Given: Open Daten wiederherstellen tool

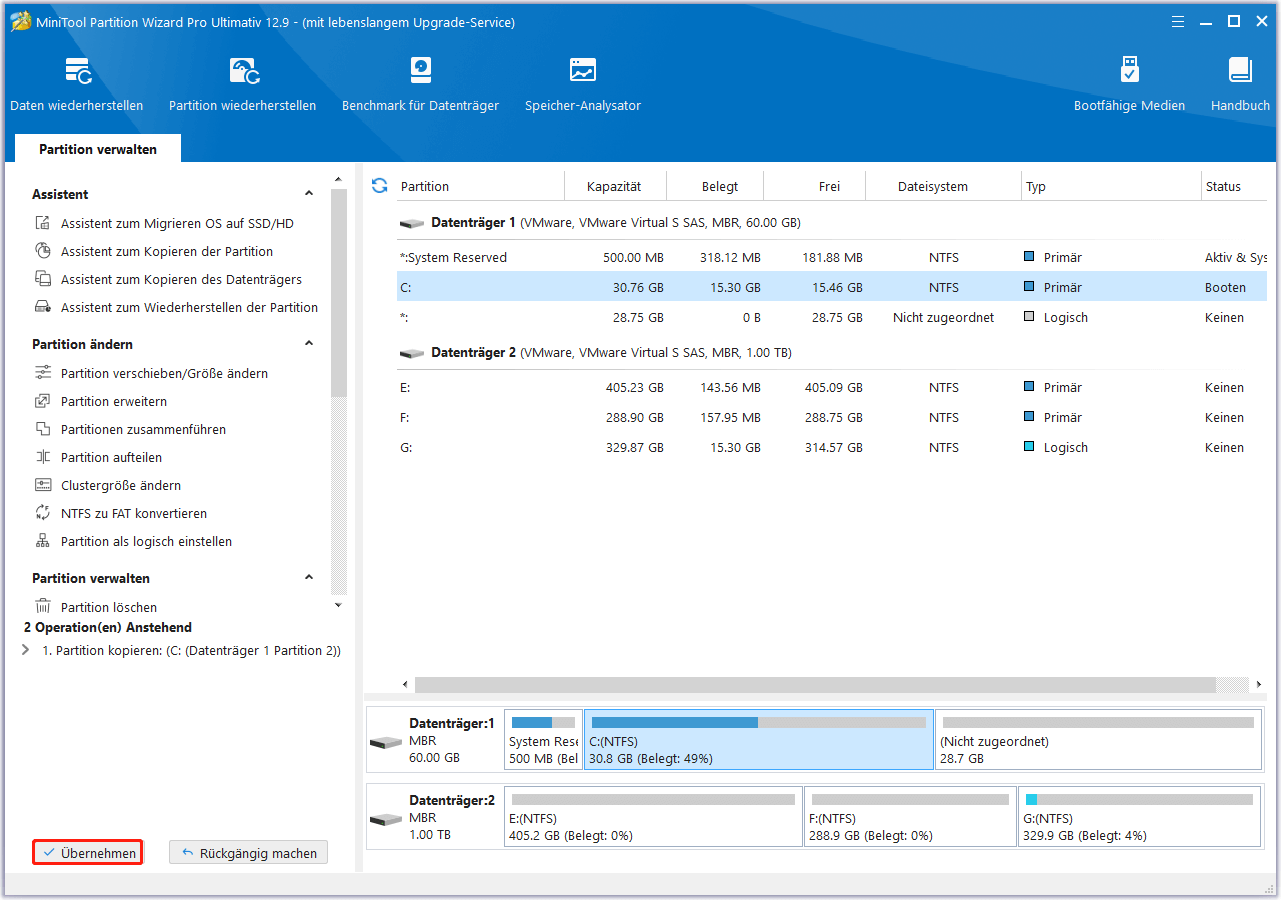Looking at the screenshot, I should pyautogui.click(x=77, y=84).
